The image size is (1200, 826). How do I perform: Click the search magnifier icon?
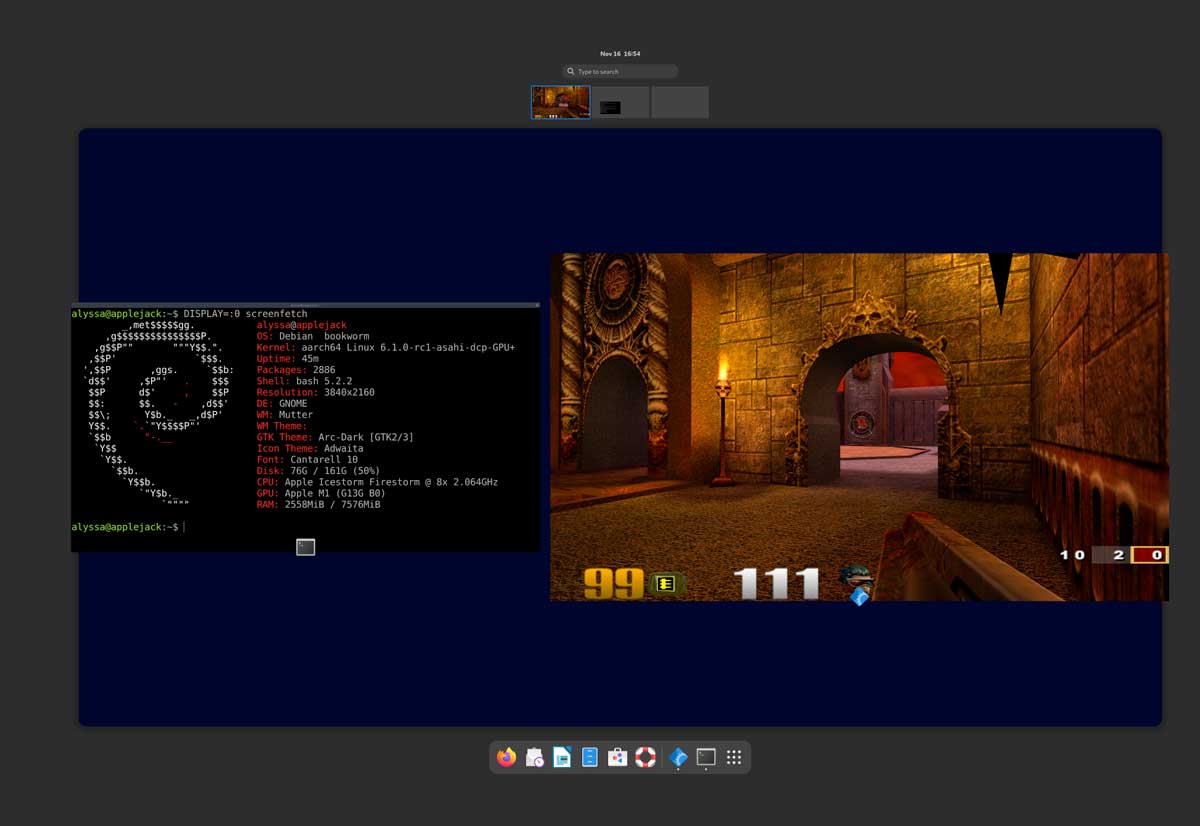(x=571, y=72)
